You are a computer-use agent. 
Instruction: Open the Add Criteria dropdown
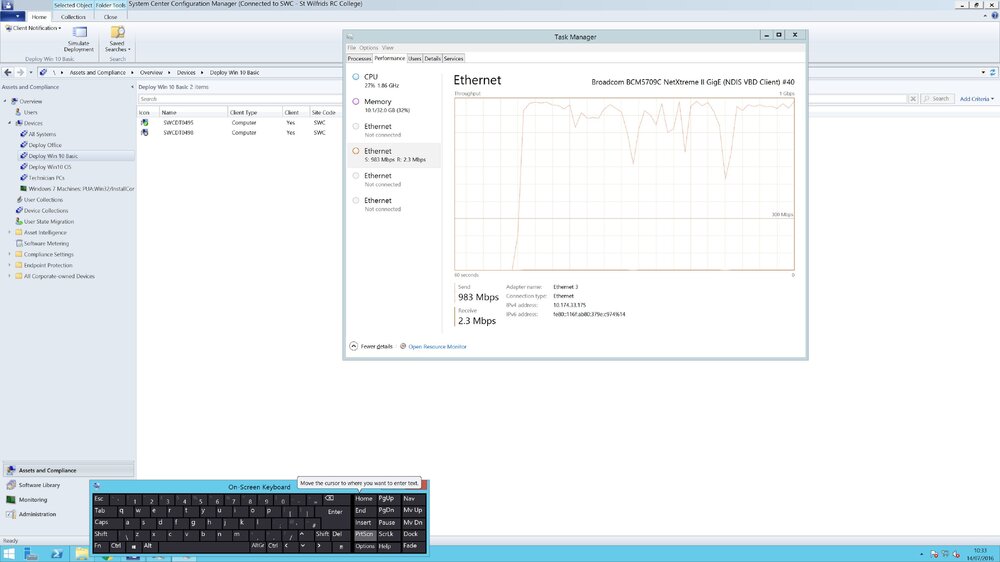976,99
